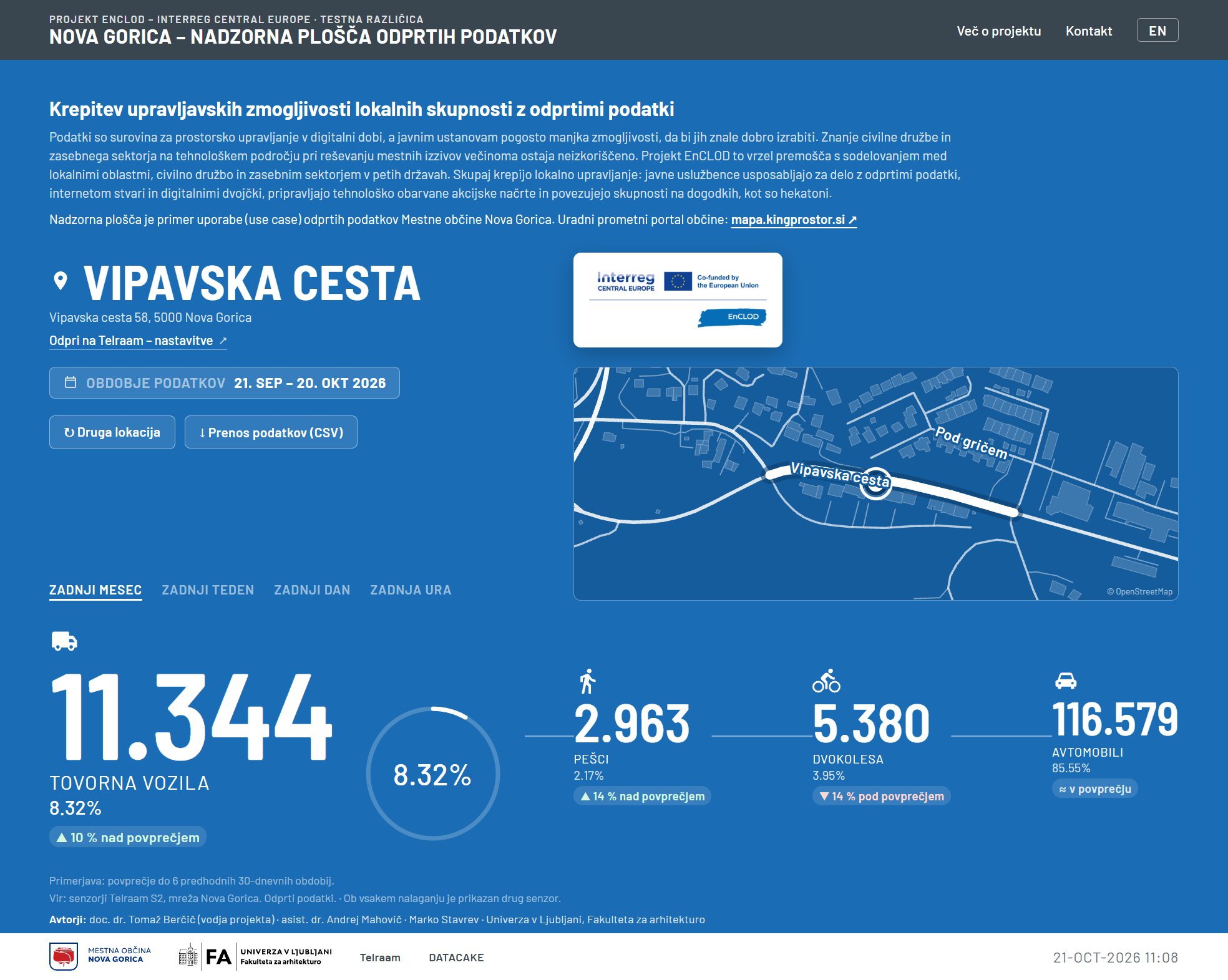Click the '14 % nad povprečjem' pedestrian badge
This screenshot has height=980, width=1228.
click(642, 796)
